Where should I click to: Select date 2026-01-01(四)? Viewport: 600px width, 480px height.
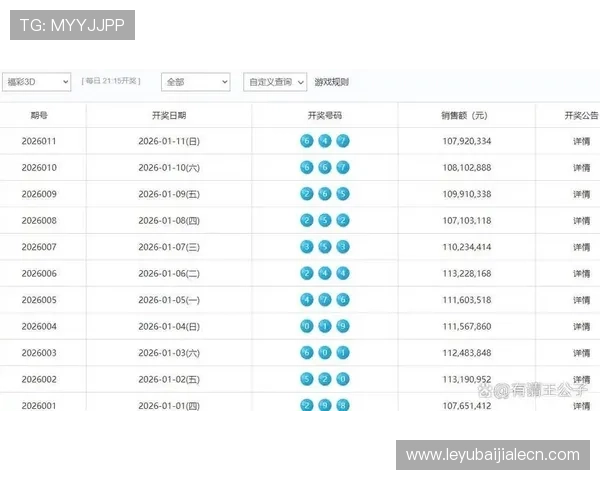[x=169, y=406]
